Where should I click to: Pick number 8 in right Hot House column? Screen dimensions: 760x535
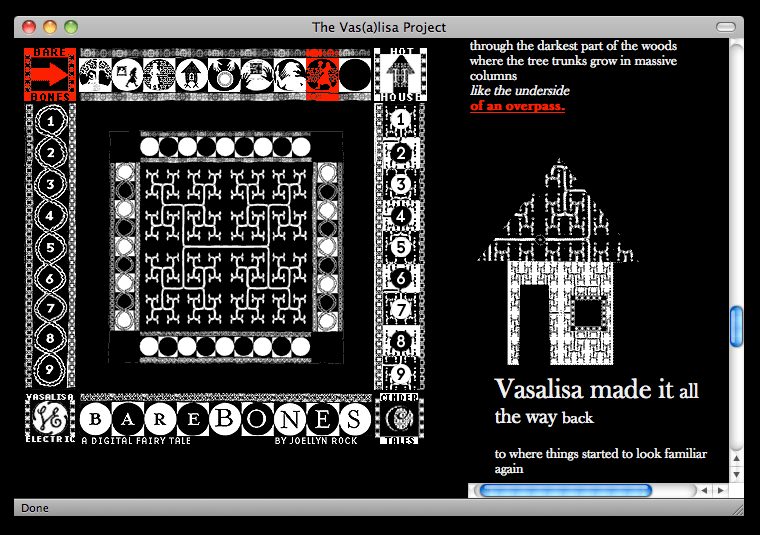coord(400,342)
